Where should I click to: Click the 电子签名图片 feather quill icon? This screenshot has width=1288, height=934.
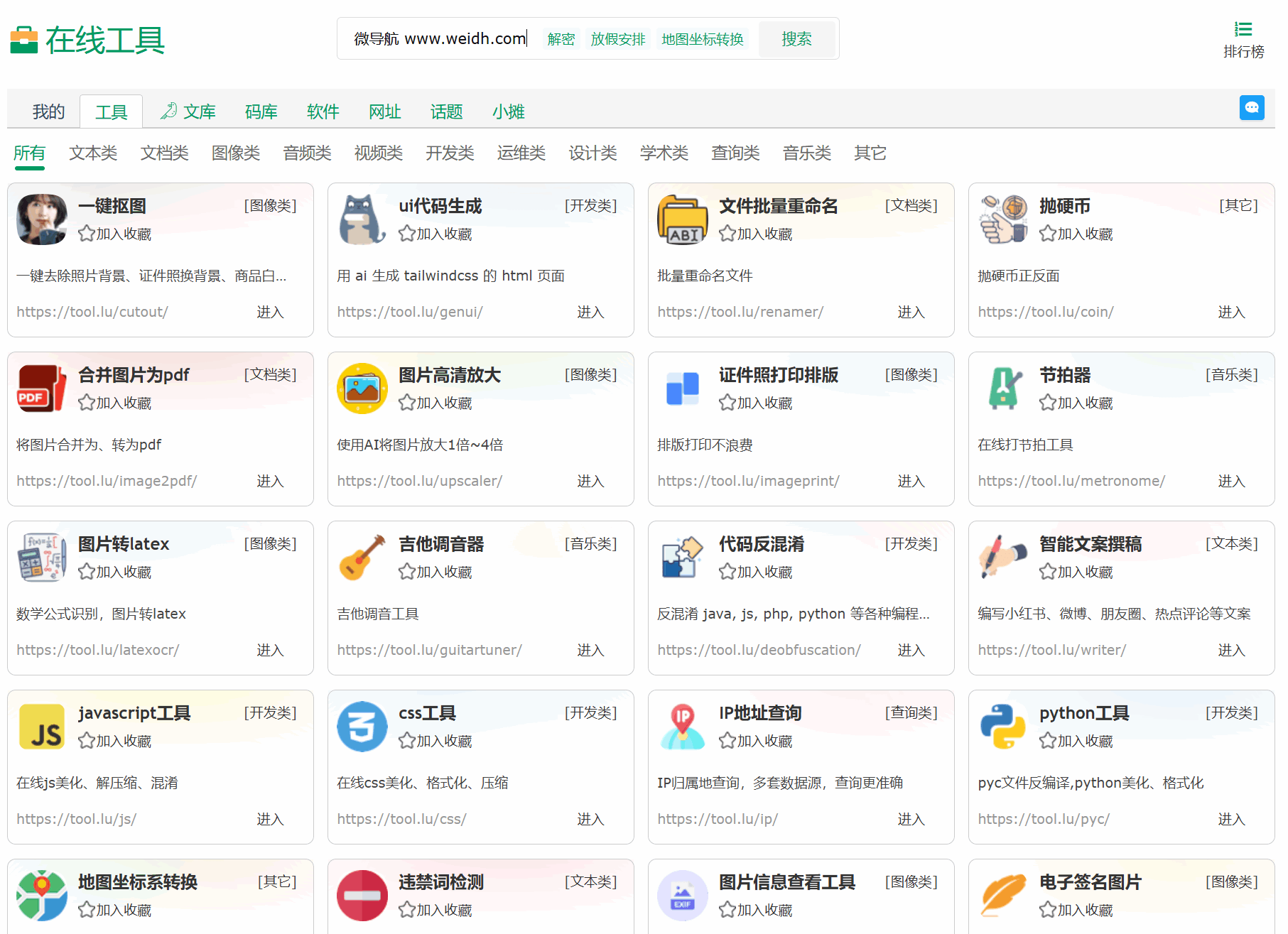coord(1003,896)
